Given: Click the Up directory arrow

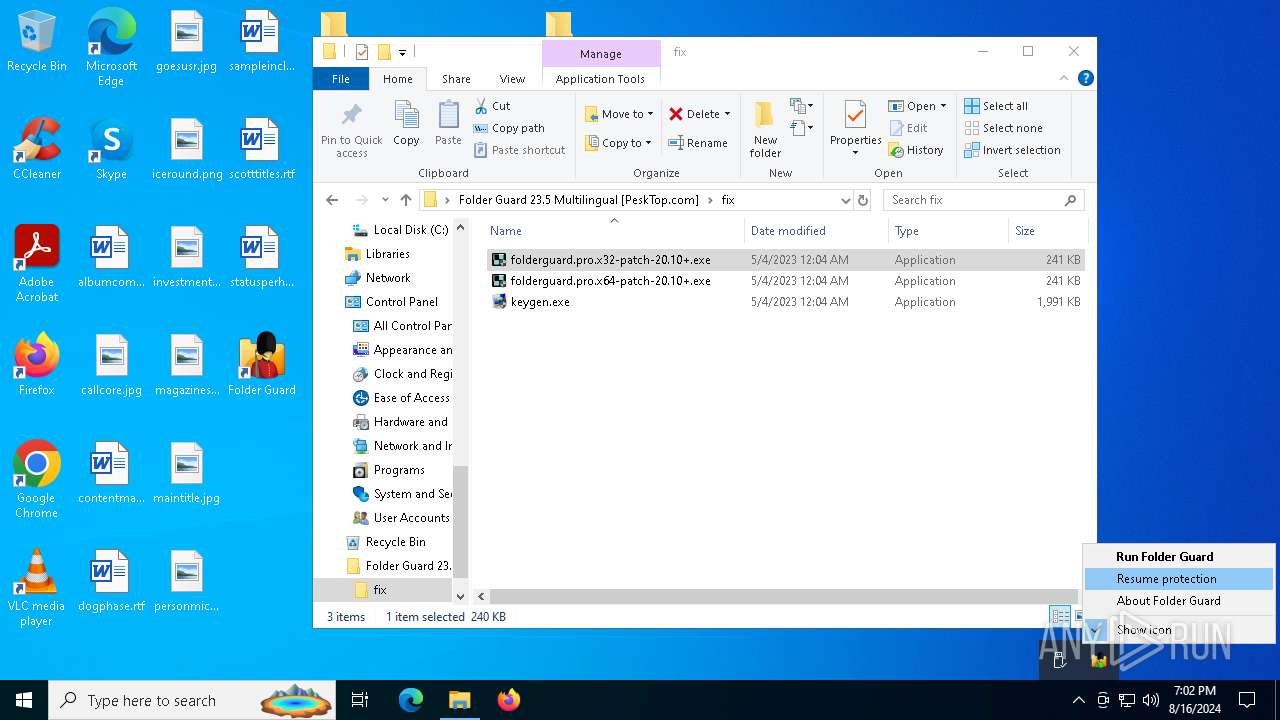Looking at the screenshot, I should tap(405, 200).
